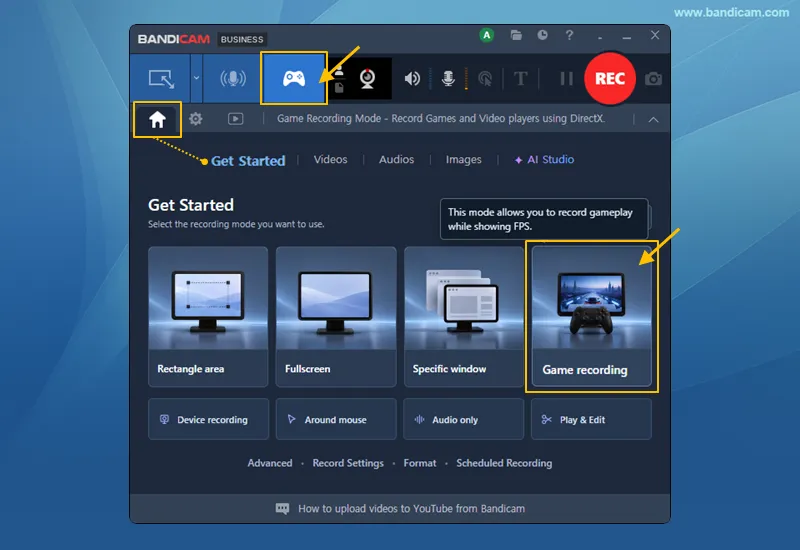The image size is (800, 550).
Task: Open How to upload videos to YouTube link
Action: coord(411,509)
